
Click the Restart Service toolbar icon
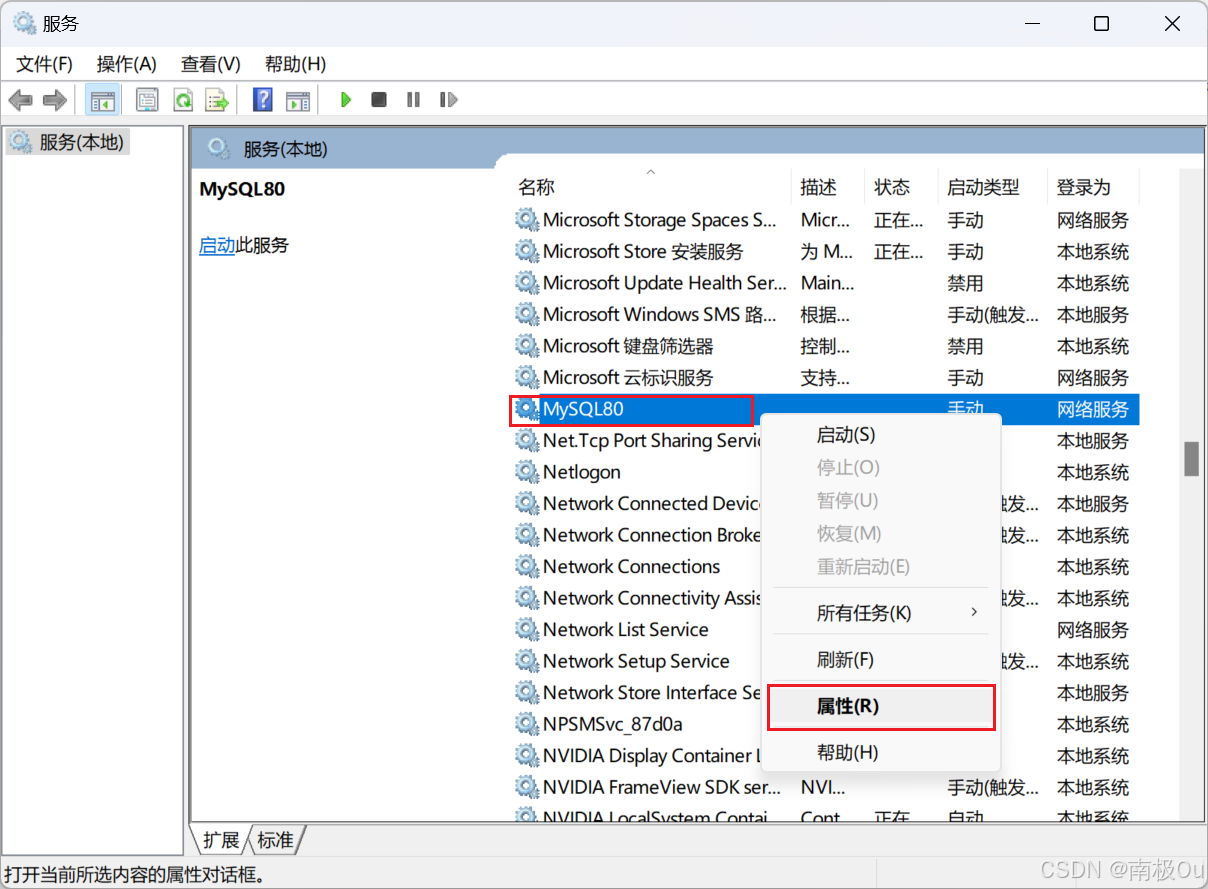pos(448,100)
